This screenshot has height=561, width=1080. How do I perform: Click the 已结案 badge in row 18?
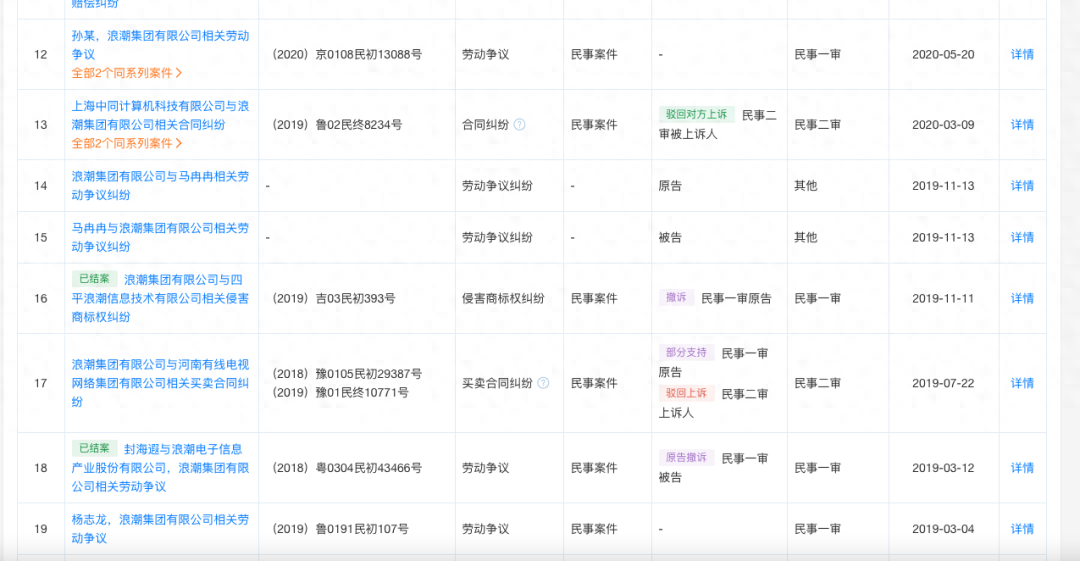94,449
